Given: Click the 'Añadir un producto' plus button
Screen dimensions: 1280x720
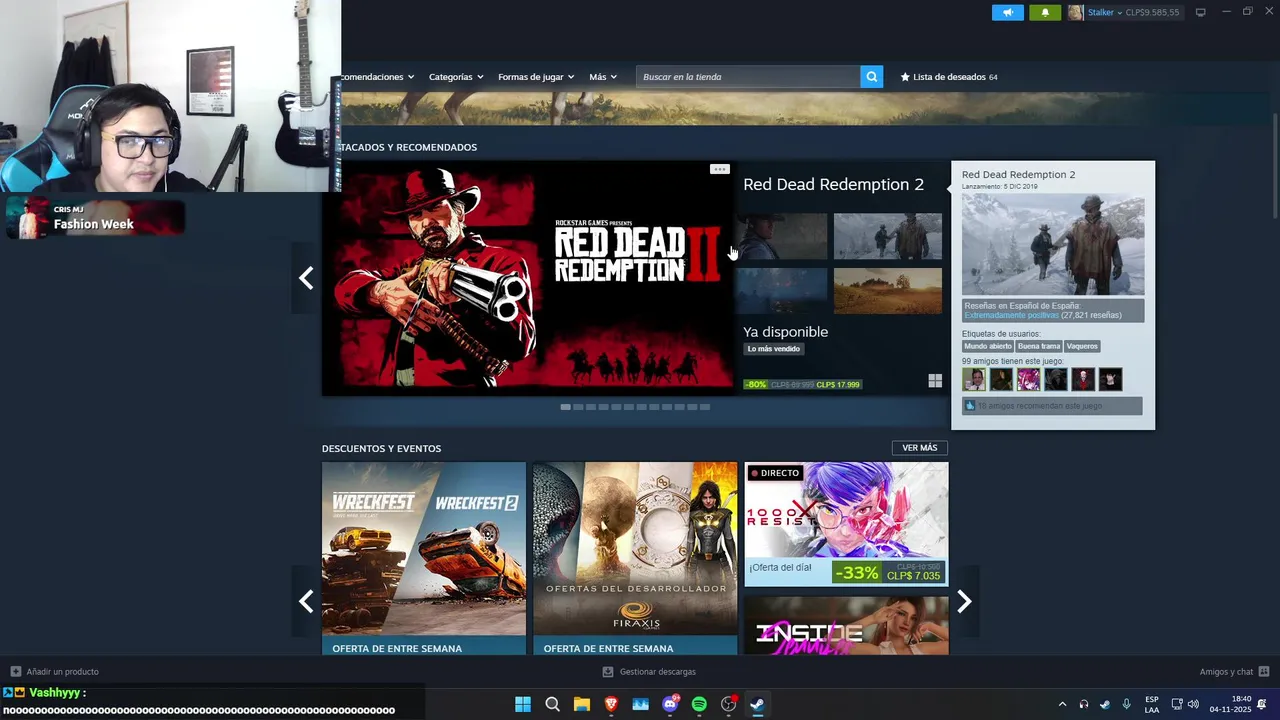Looking at the screenshot, I should coord(15,672).
